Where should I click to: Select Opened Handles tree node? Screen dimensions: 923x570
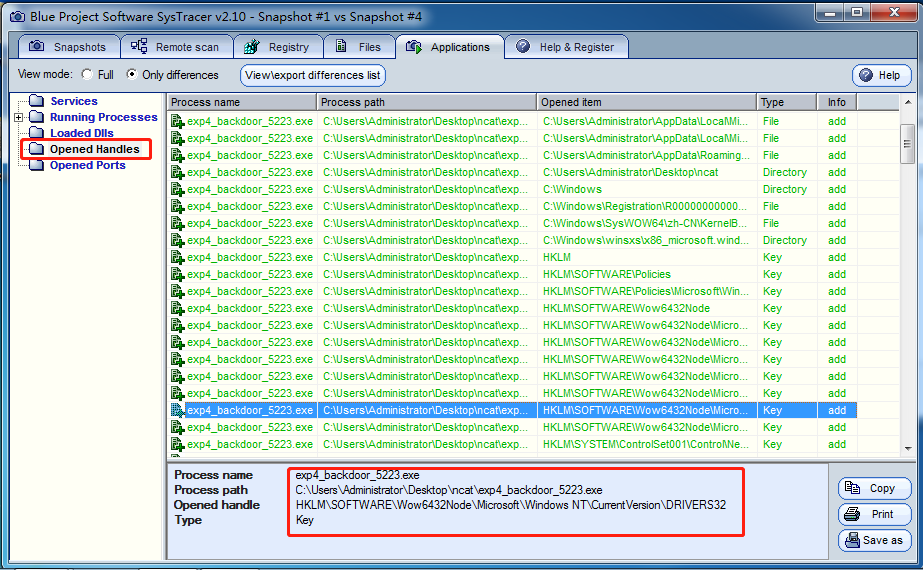[94, 149]
